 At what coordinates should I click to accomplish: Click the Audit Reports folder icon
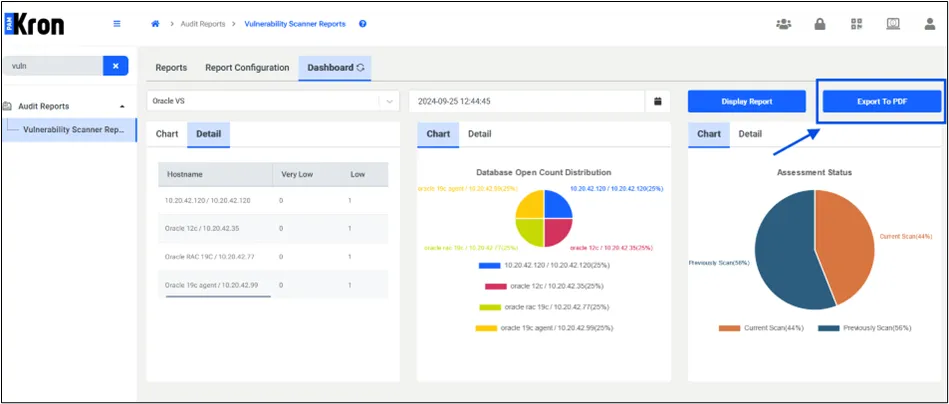tap(8, 106)
